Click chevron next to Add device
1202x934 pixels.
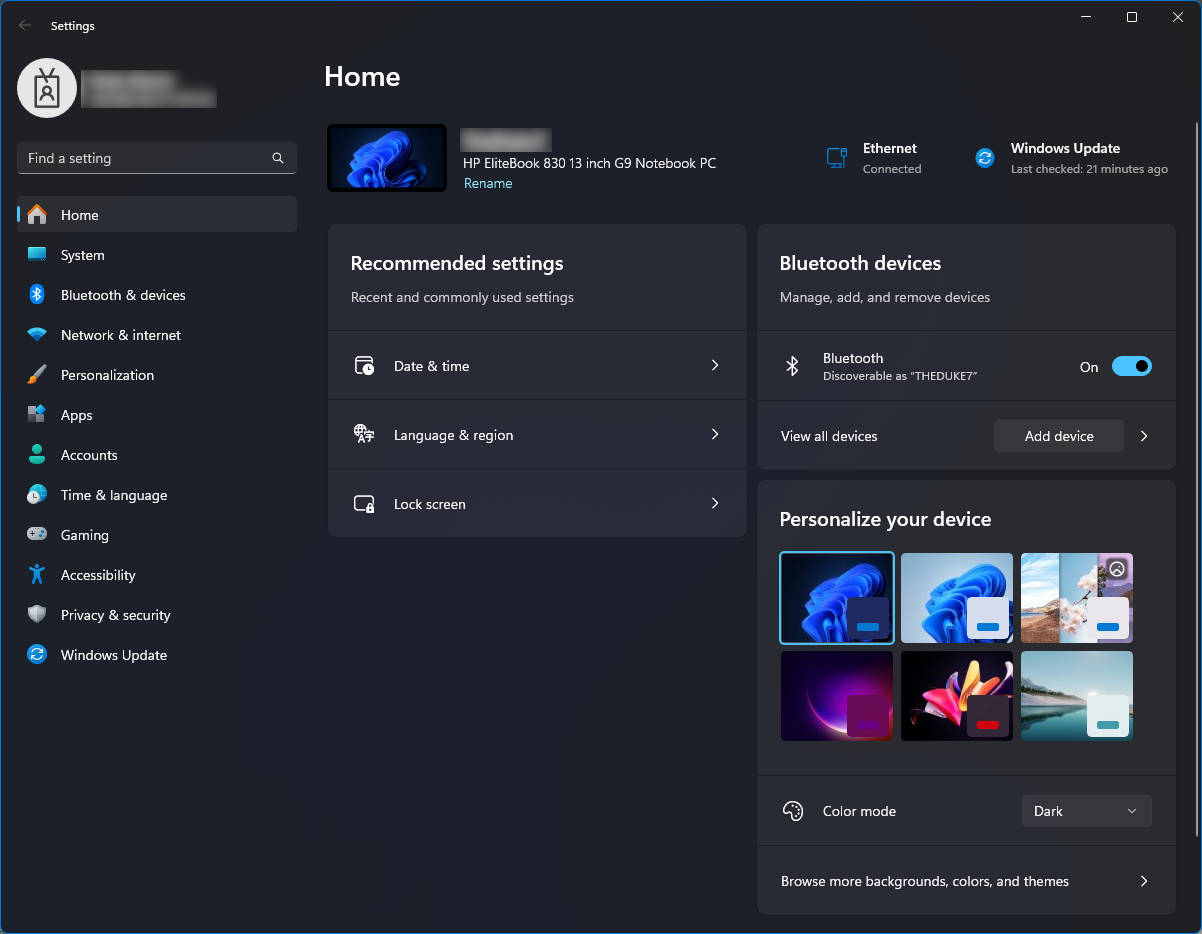1144,436
